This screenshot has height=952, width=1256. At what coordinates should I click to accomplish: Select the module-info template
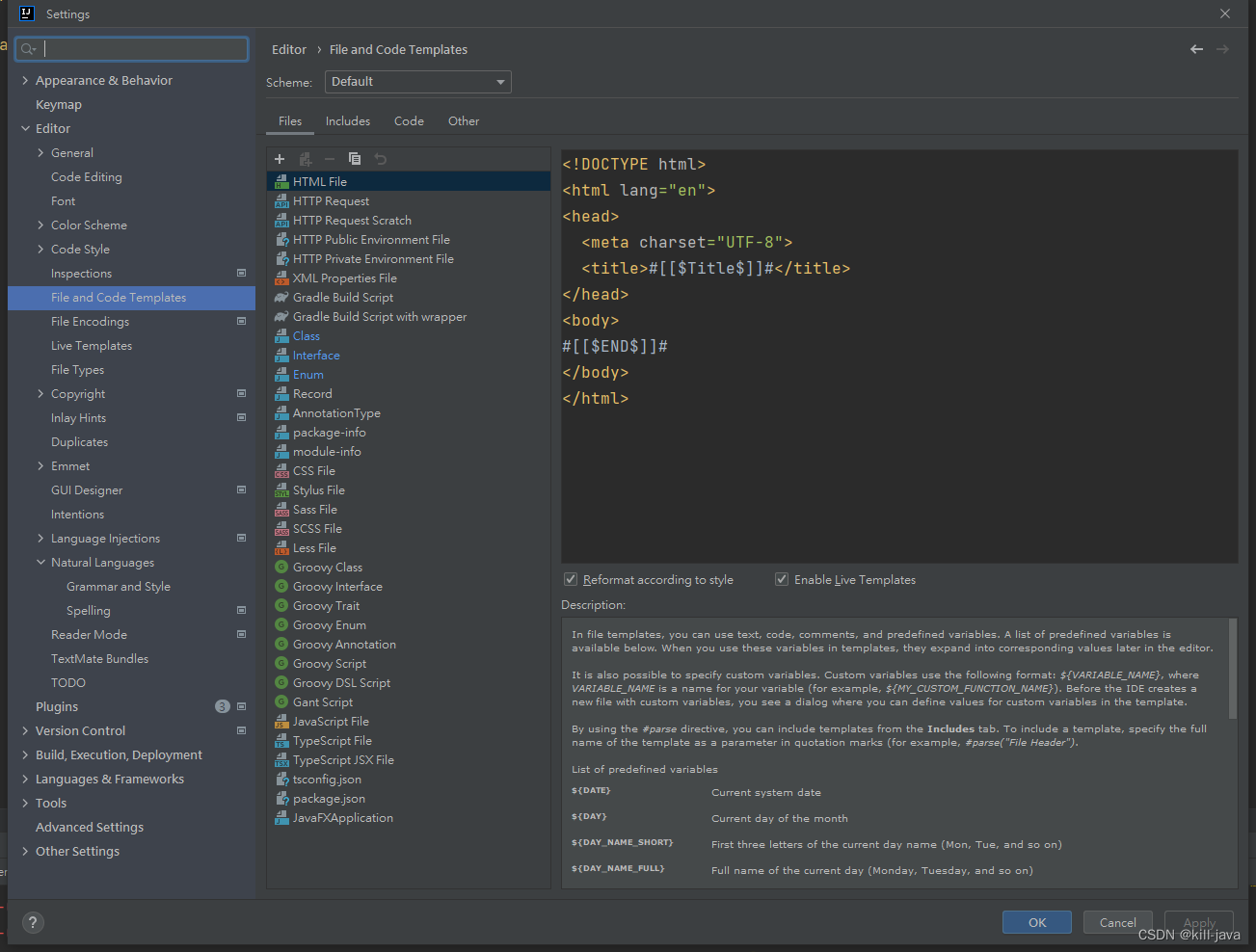coord(328,451)
